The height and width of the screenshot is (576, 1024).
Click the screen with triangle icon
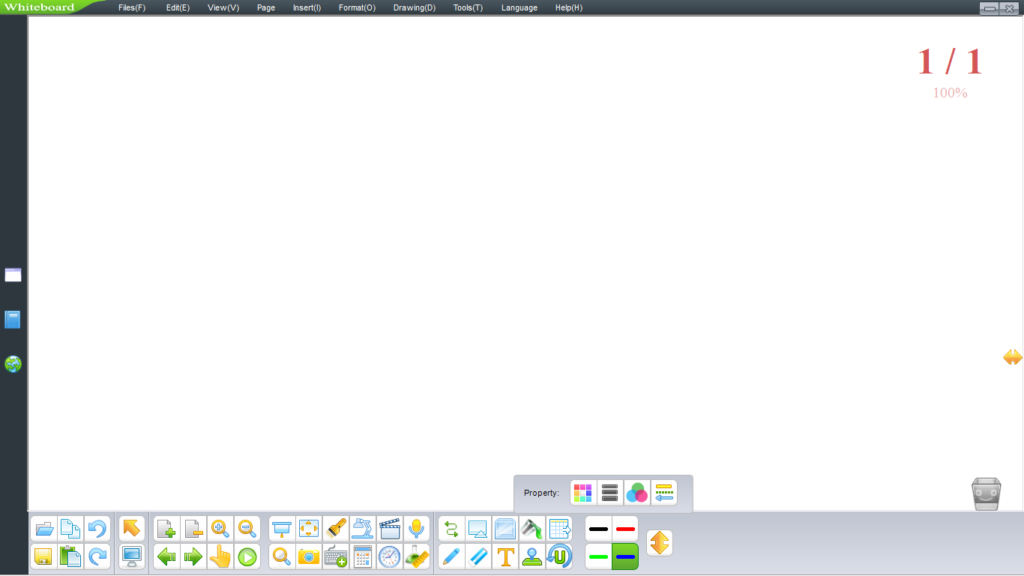coord(478,528)
